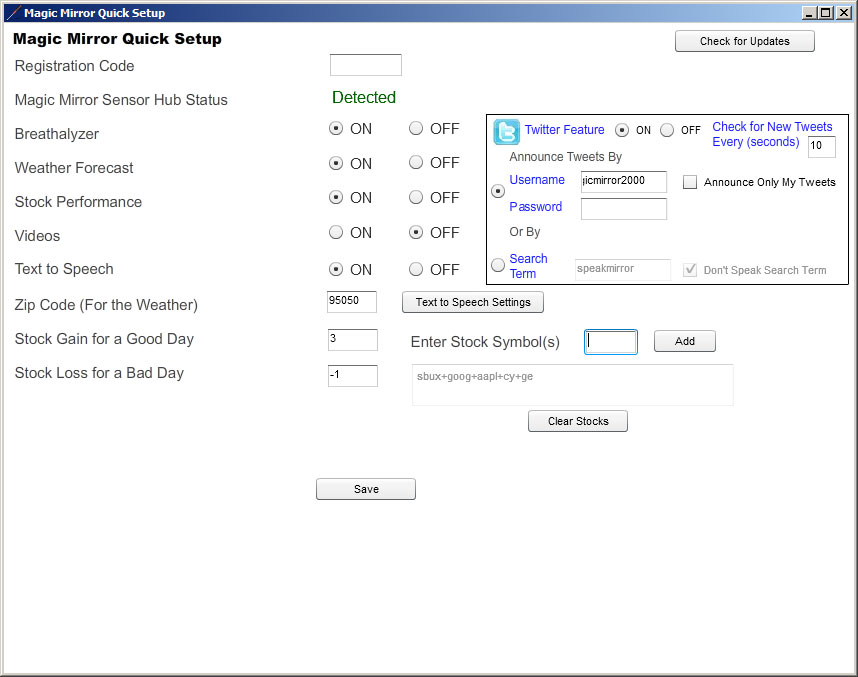Viewport: 858px width, 677px height.
Task: Click the Enter Stock Symbol(s) input box
Action: (x=611, y=342)
